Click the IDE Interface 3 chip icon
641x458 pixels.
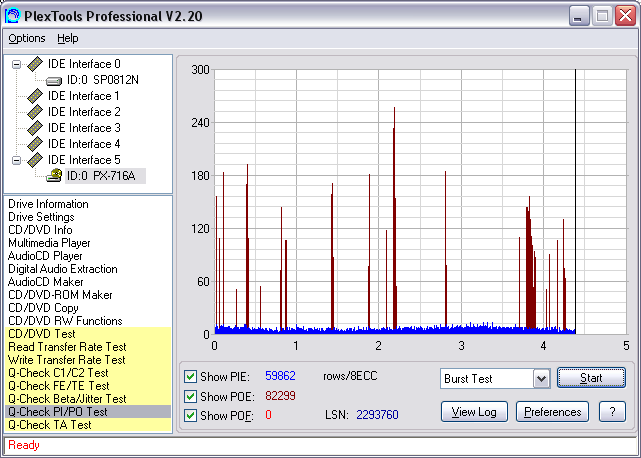35,128
